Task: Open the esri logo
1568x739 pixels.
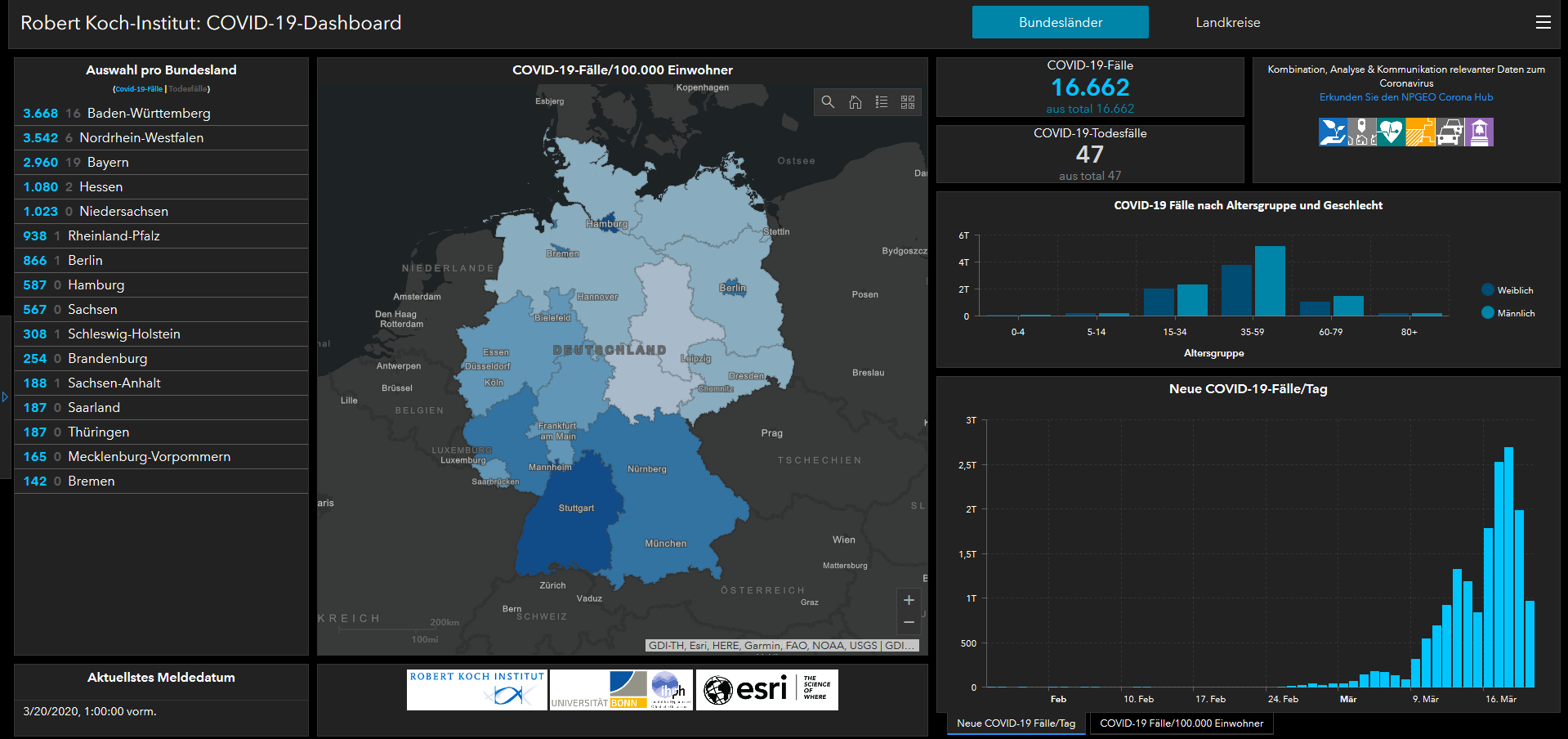Action: [767, 690]
